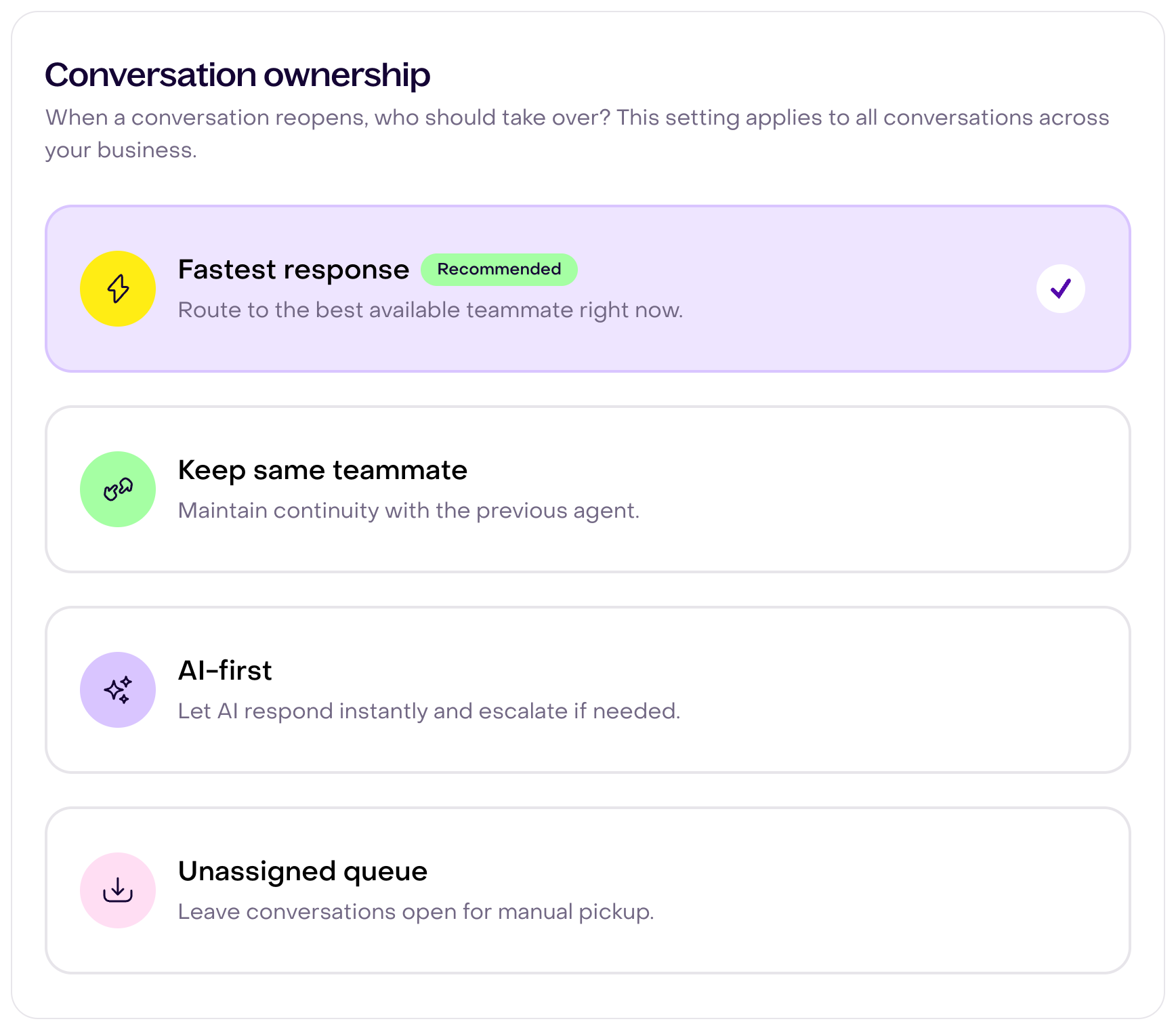Click 'Leave conversations open for manual pickup' text
1176x1030 pixels.
416,912
